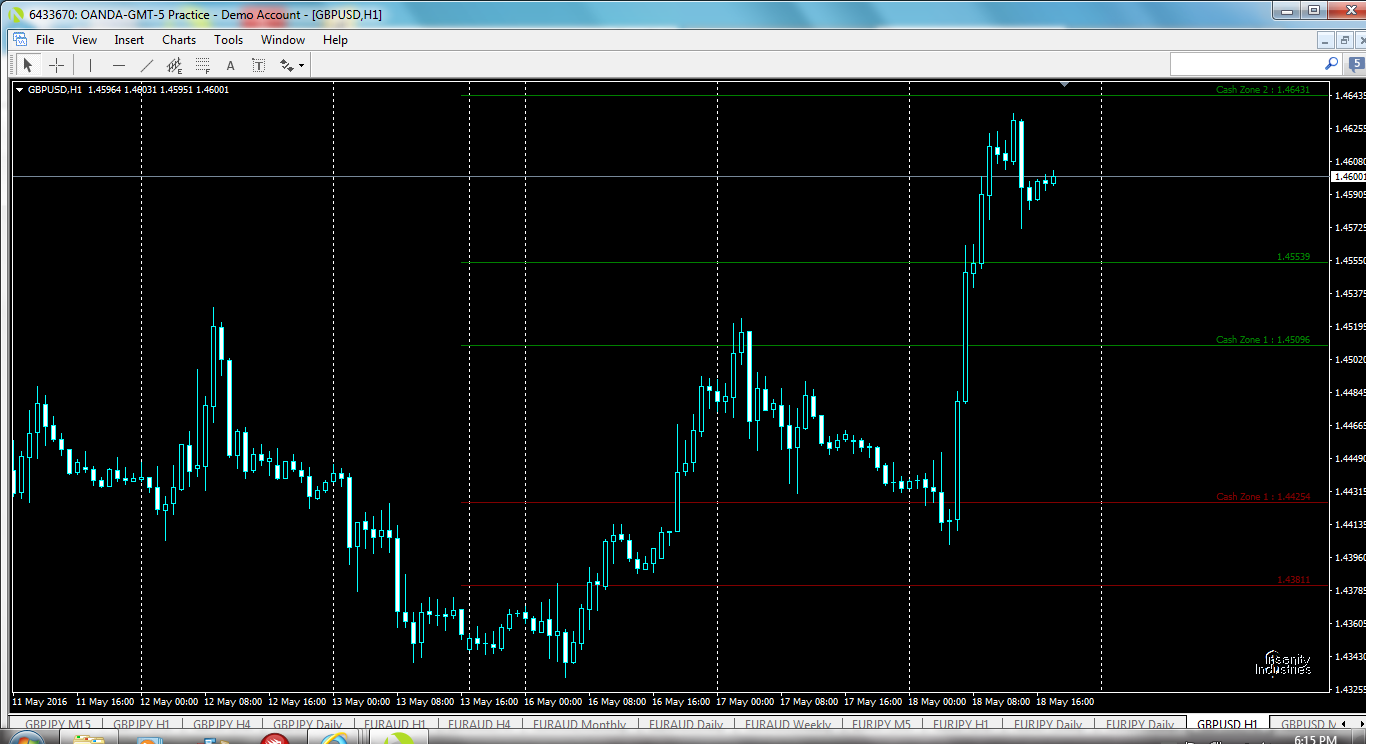
Task: Choose the Trendline drawing tool
Action: (x=147, y=65)
